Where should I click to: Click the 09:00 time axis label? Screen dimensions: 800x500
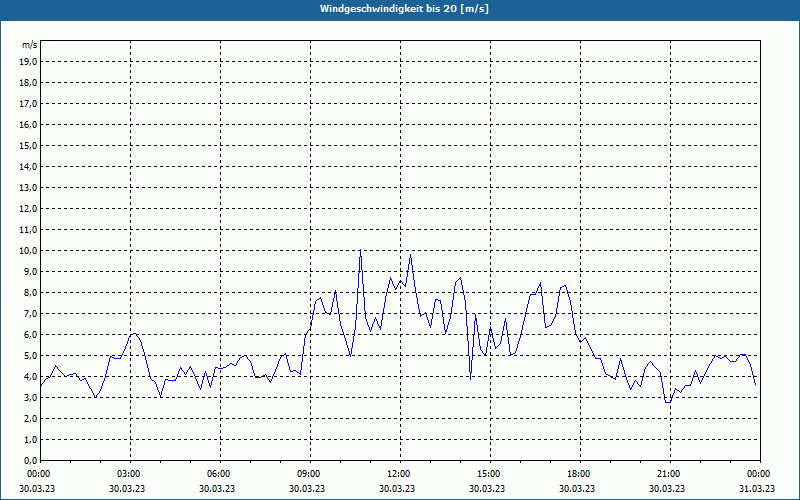311,474
